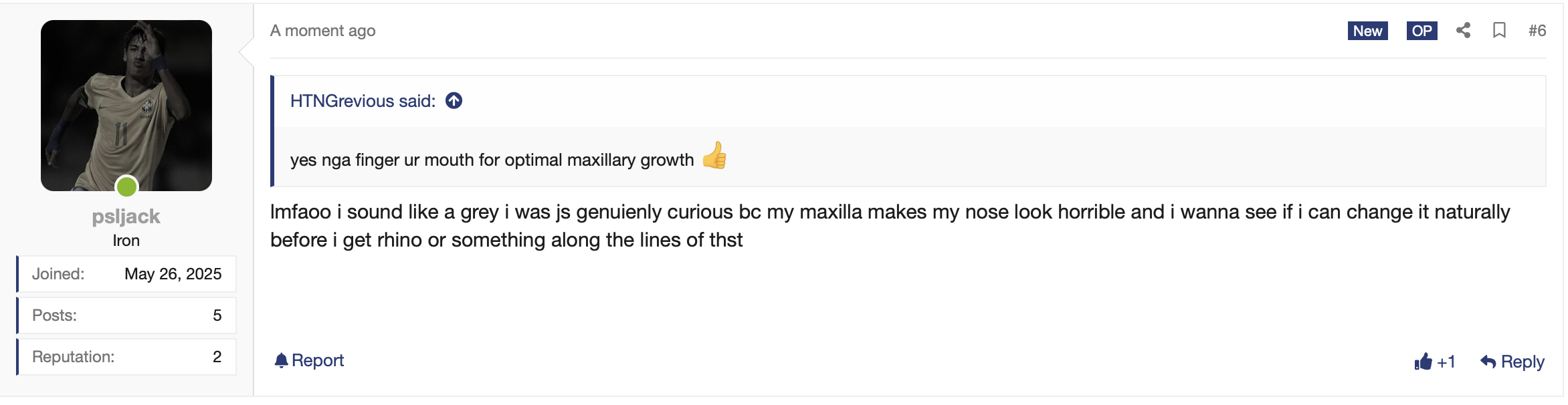Image resolution: width=1568 pixels, height=405 pixels.
Task: Click the Reply arrow icon
Action: click(x=1488, y=362)
